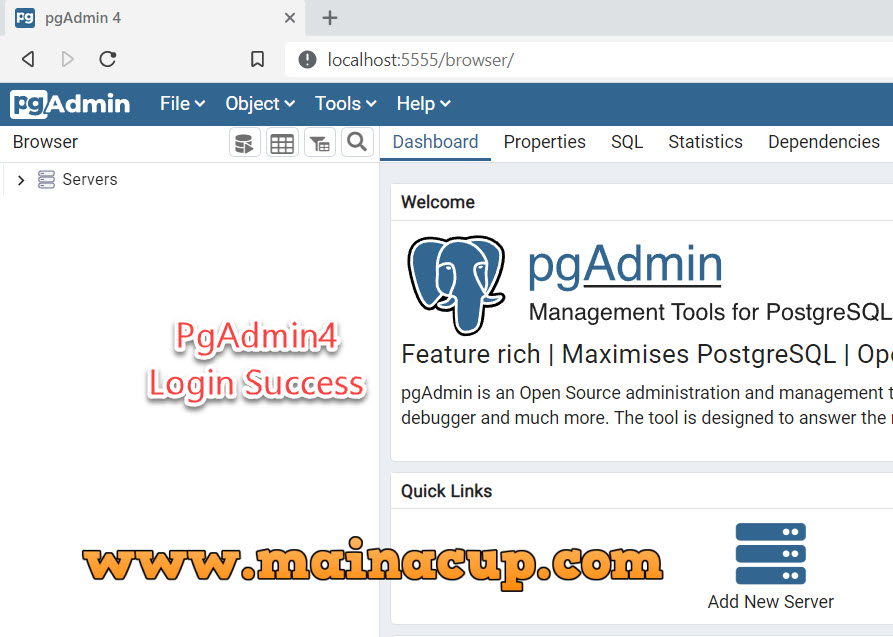893x637 pixels.
Task: Click the Add New Server icon
Action: coord(771,554)
